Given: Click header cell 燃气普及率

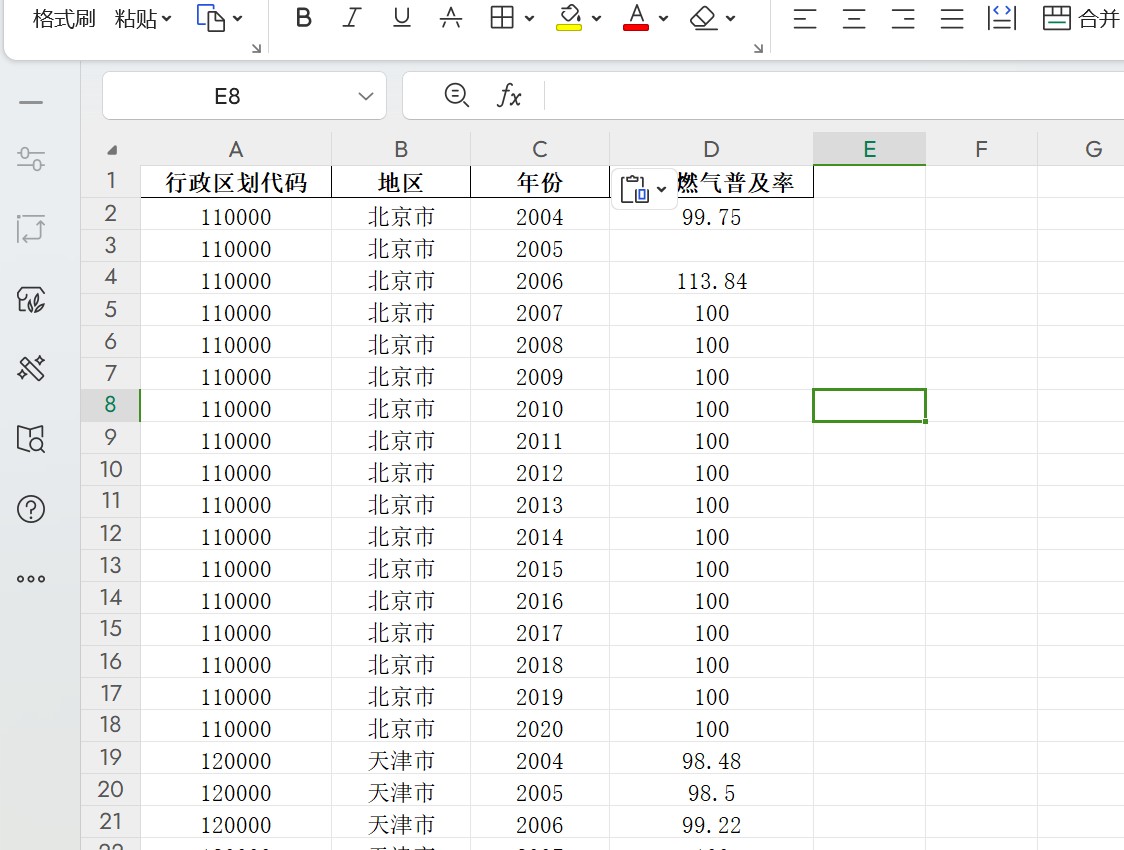Looking at the screenshot, I should [x=735, y=182].
